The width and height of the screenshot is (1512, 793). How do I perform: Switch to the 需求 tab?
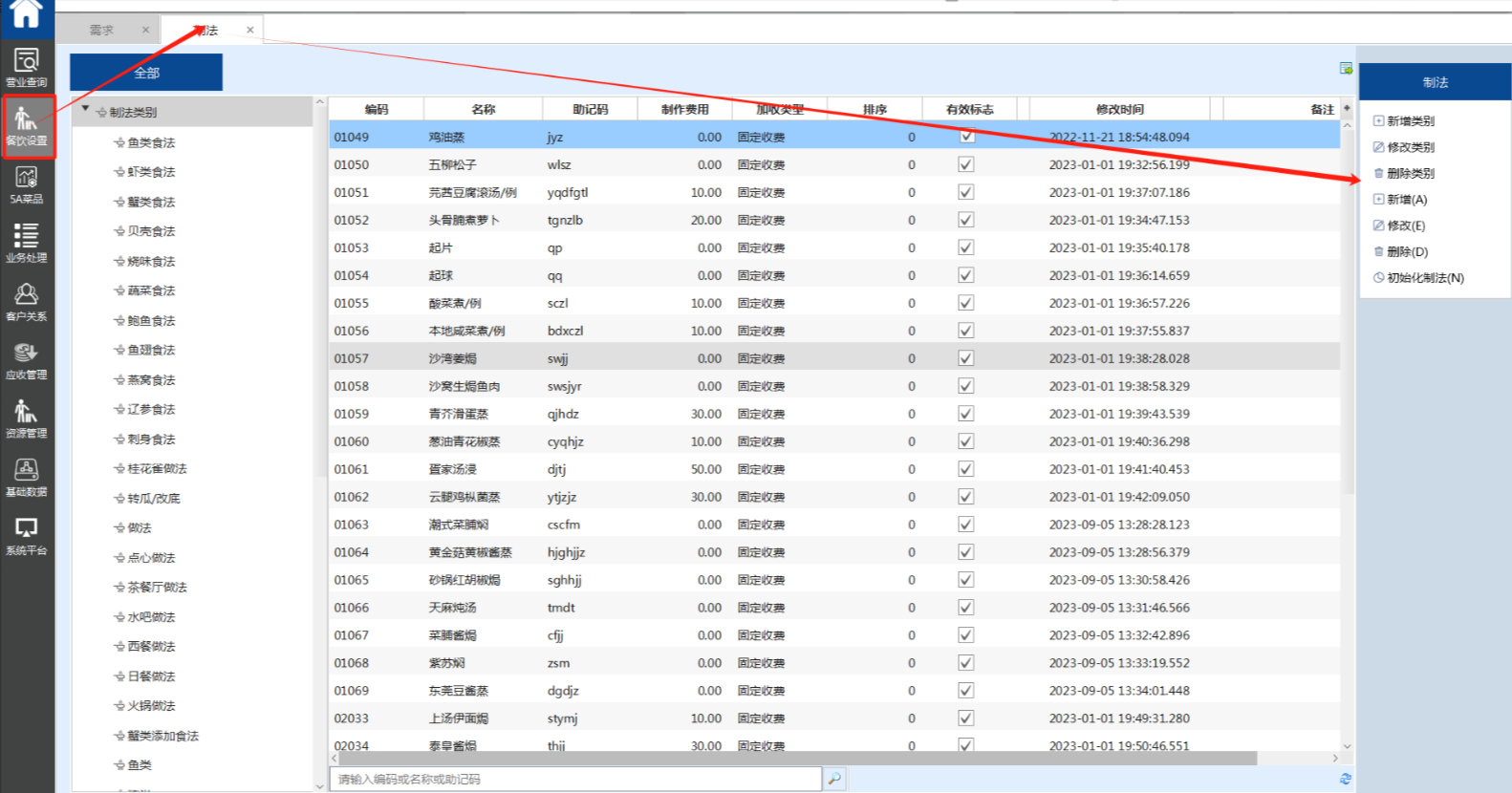coord(102,30)
